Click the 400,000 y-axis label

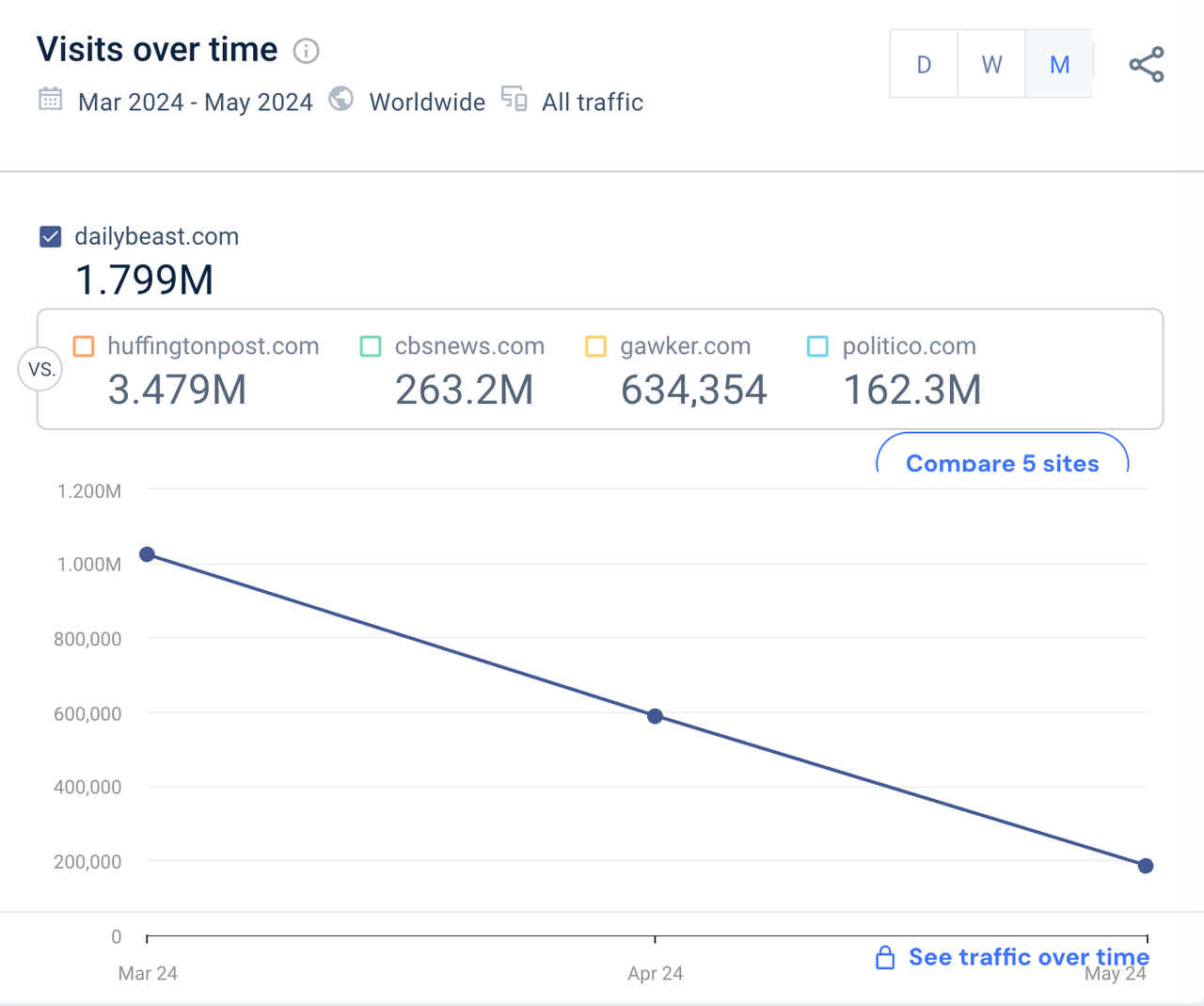(x=87, y=787)
